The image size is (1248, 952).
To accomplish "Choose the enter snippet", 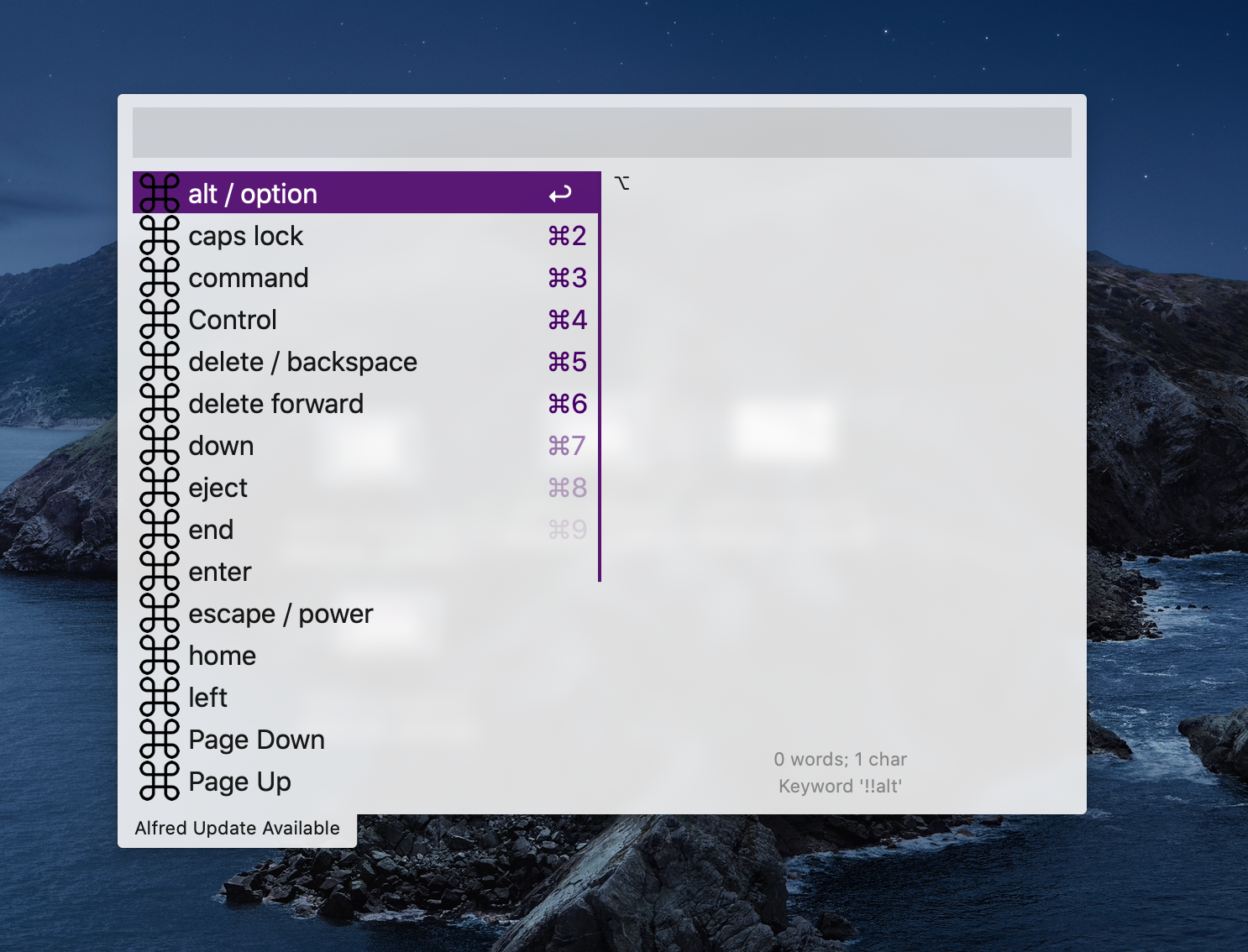I will click(367, 571).
